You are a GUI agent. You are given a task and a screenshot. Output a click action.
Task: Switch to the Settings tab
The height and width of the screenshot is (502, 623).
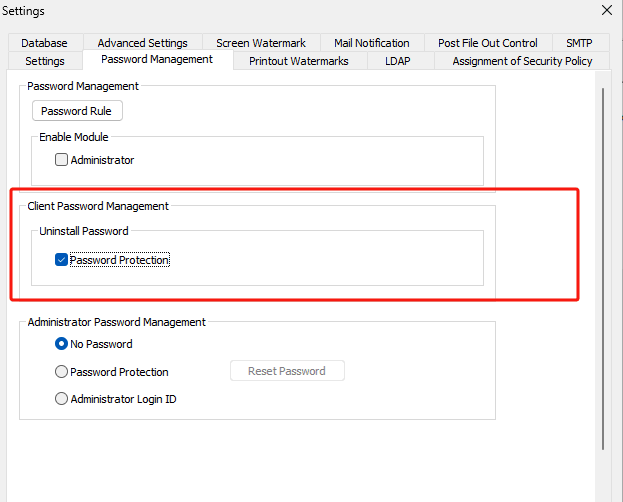45,61
